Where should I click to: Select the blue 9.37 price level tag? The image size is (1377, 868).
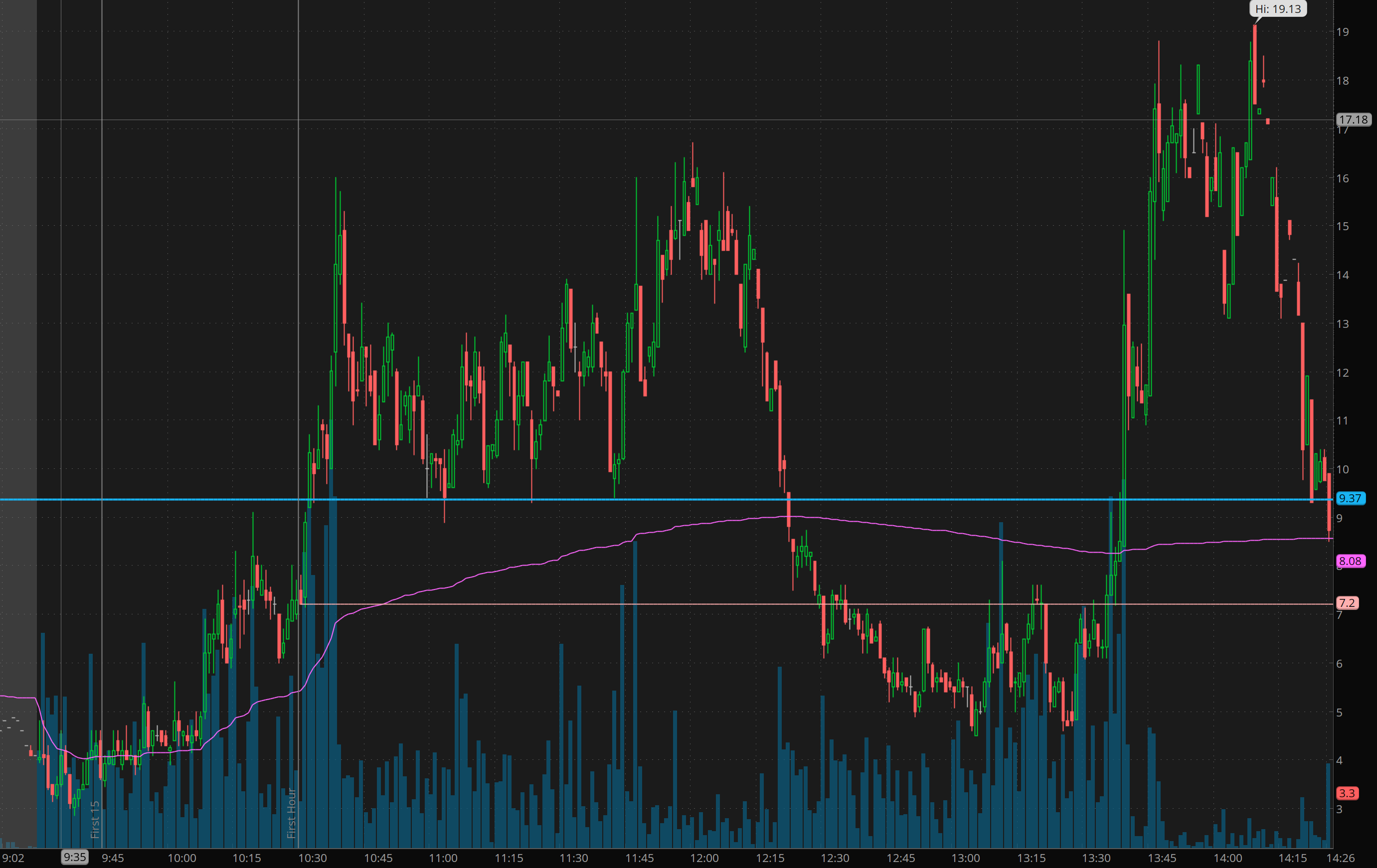click(x=1350, y=498)
